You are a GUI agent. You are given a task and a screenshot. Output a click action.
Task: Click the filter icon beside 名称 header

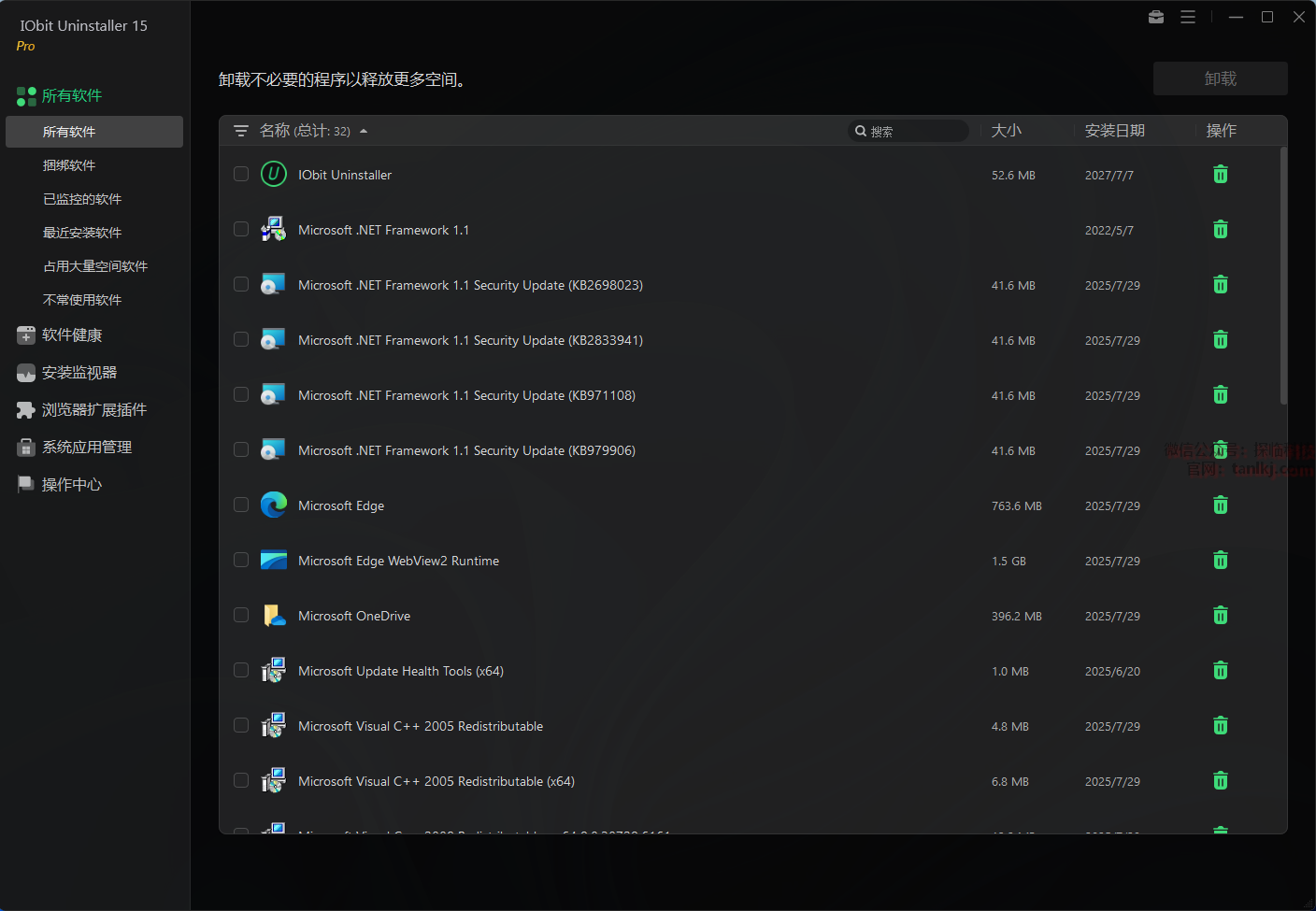coord(241,131)
